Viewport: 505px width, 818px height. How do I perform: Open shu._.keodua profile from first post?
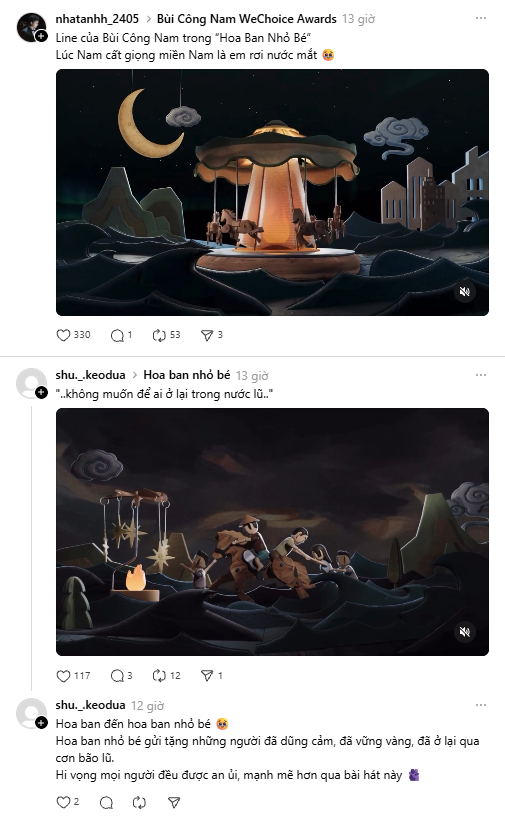point(90,375)
